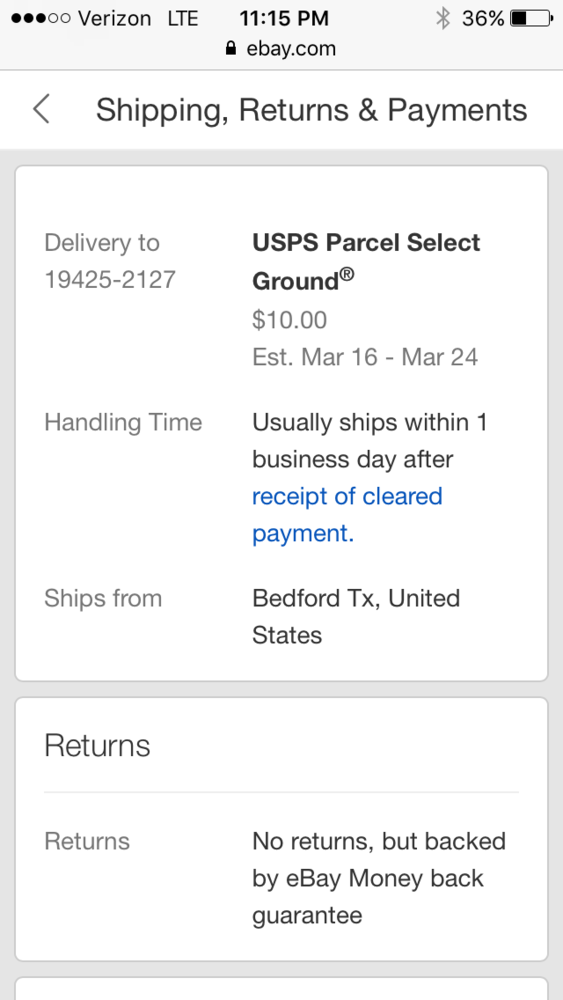The width and height of the screenshot is (563, 1000).
Task: Tap the lock icon beside ebay.com
Action: tap(231, 48)
